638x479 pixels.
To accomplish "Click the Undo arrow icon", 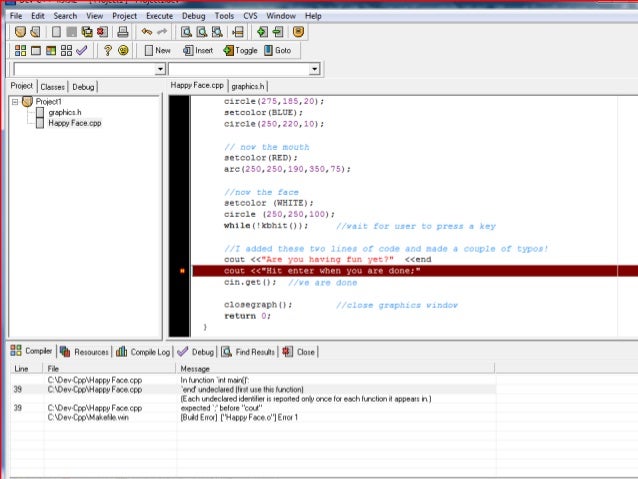I will (146, 32).
